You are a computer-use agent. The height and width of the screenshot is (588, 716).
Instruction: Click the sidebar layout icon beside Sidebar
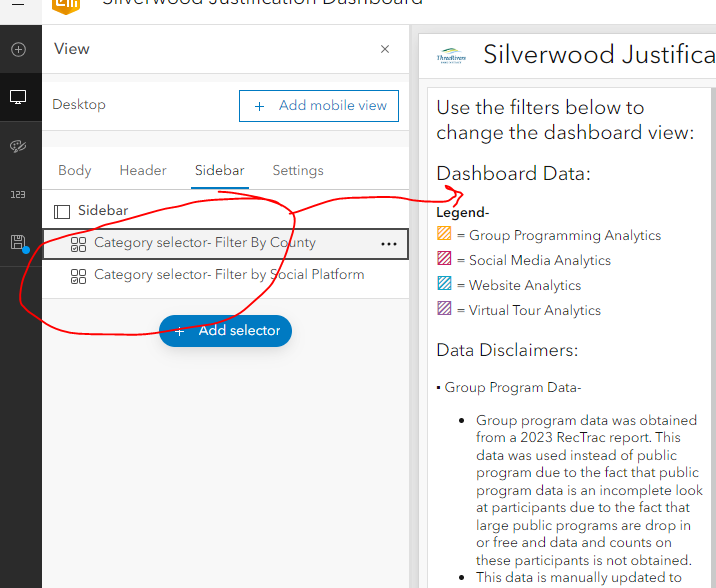click(62, 211)
